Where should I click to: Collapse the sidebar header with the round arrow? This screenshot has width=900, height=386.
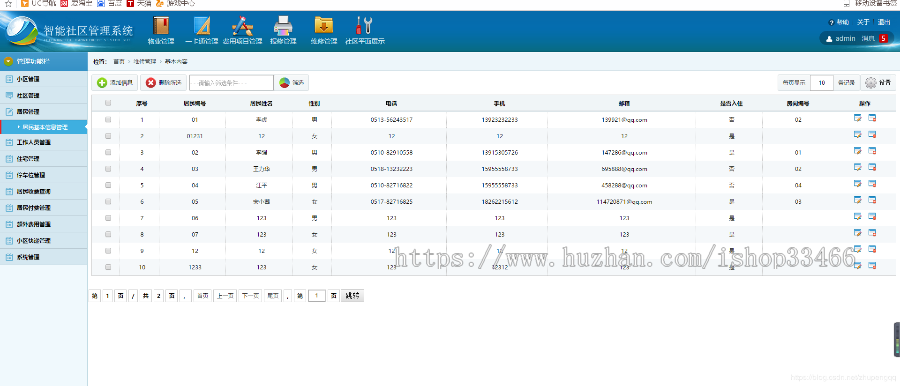tap(9, 61)
